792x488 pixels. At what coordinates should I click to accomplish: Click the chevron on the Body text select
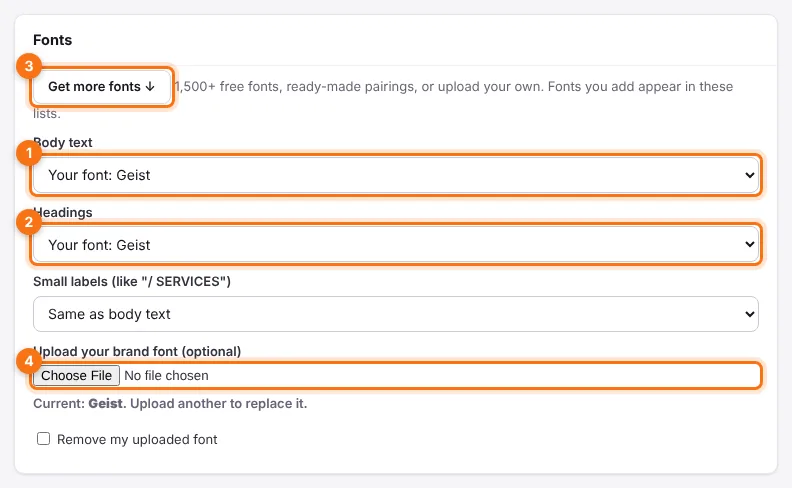click(x=750, y=175)
